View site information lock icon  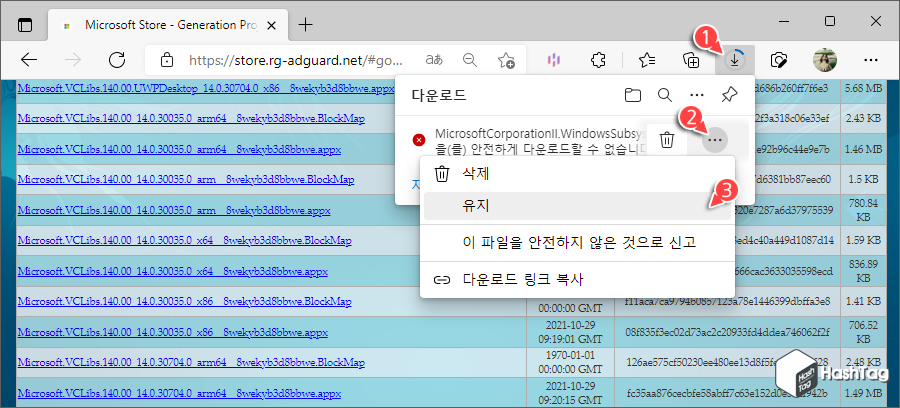pos(166,60)
